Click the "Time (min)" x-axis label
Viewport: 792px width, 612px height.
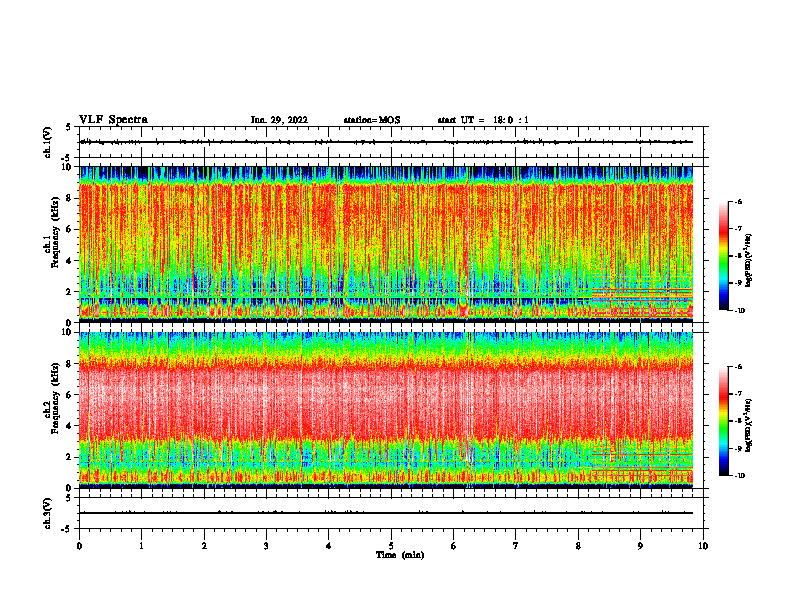(x=400, y=555)
